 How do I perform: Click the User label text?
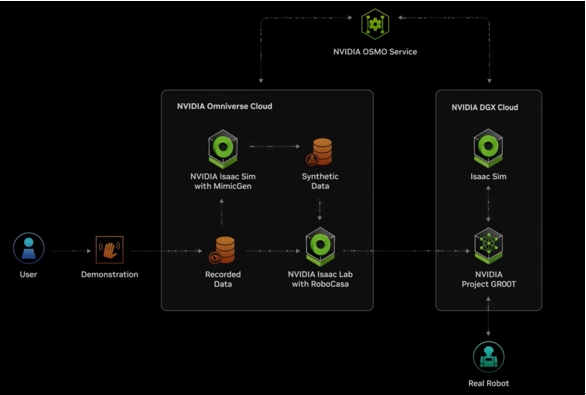28,274
